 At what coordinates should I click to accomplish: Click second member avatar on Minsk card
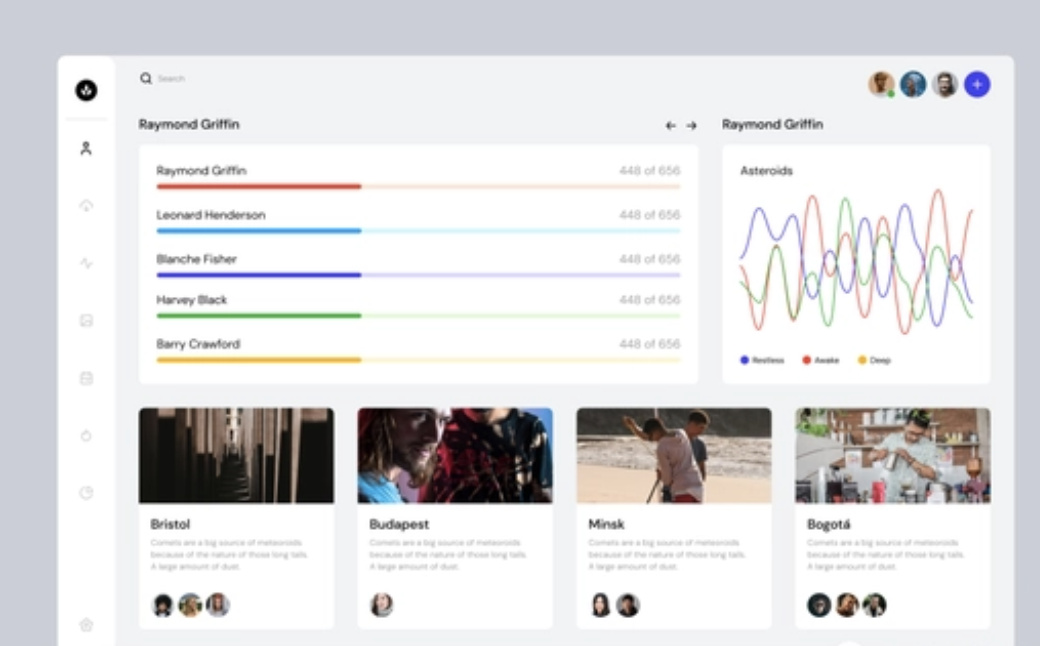[628, 605]
